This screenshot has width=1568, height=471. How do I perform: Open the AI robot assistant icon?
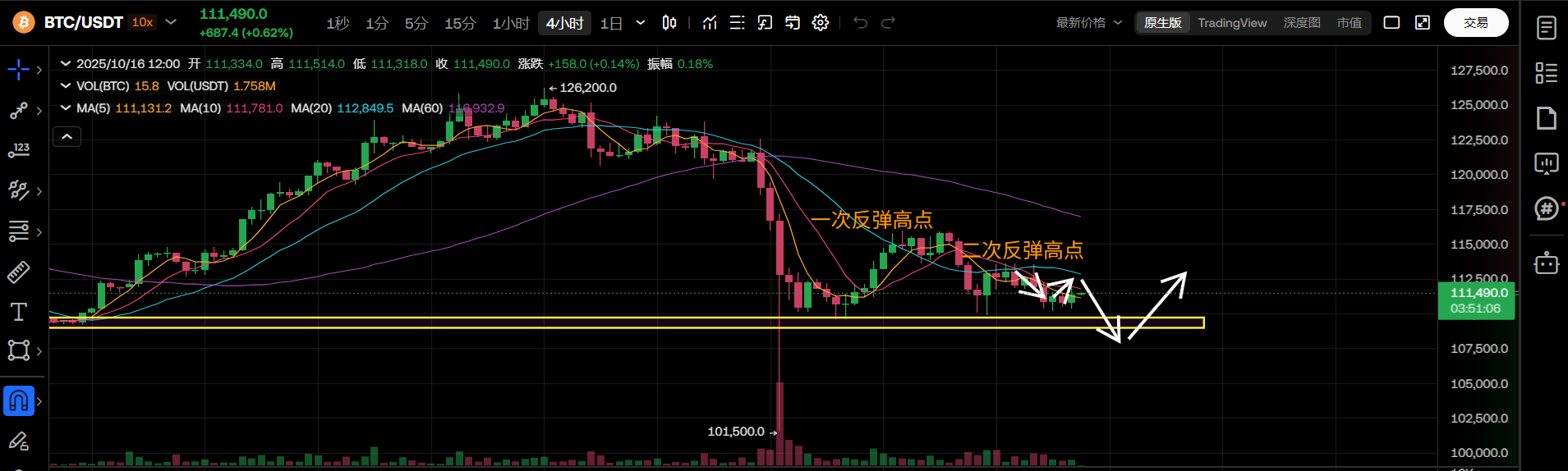coord(1546,263)
